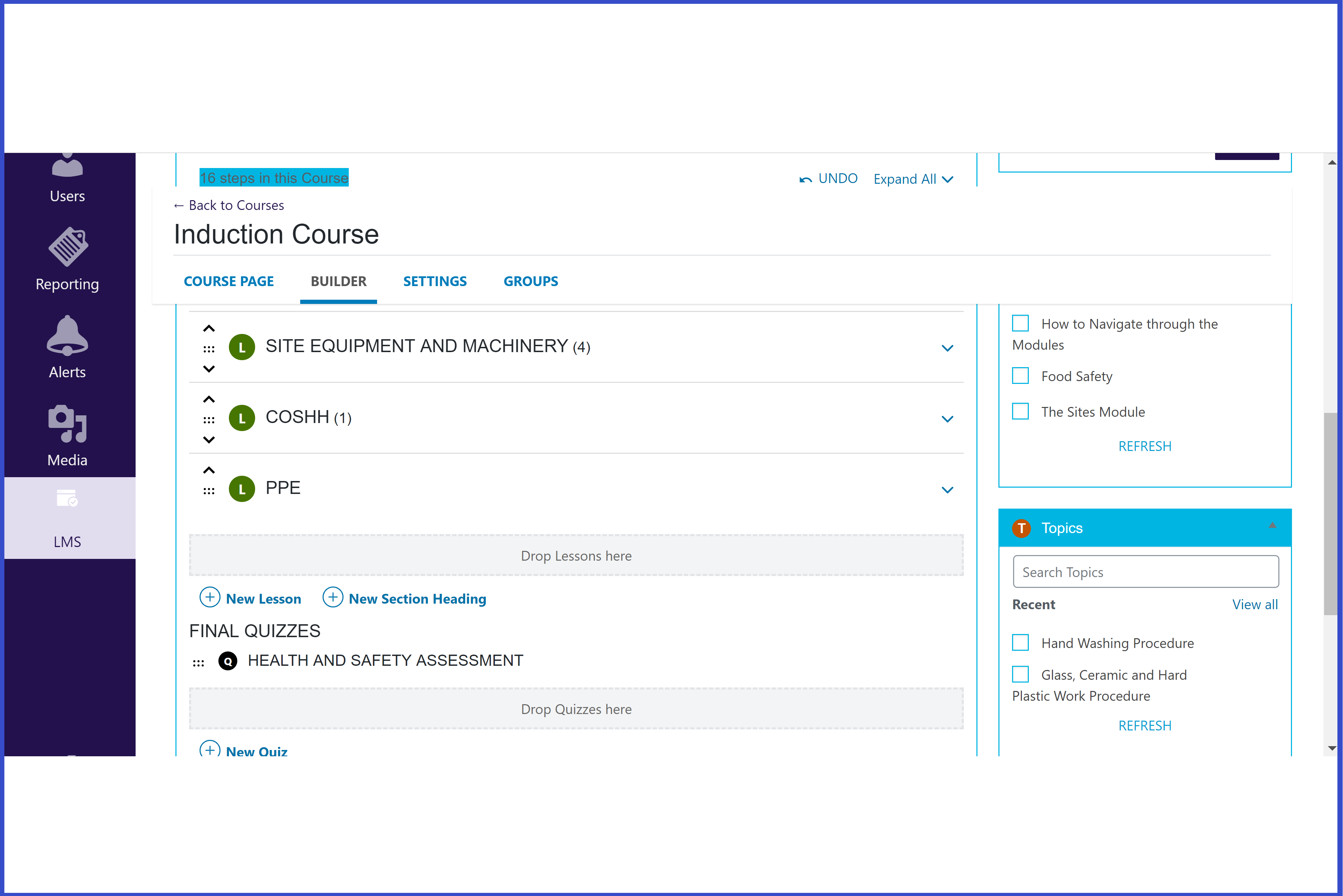Click green L badge of COSHH lesson
Image resolution: width=1343 pixels, height=896 pixels.
coord(242,418)
